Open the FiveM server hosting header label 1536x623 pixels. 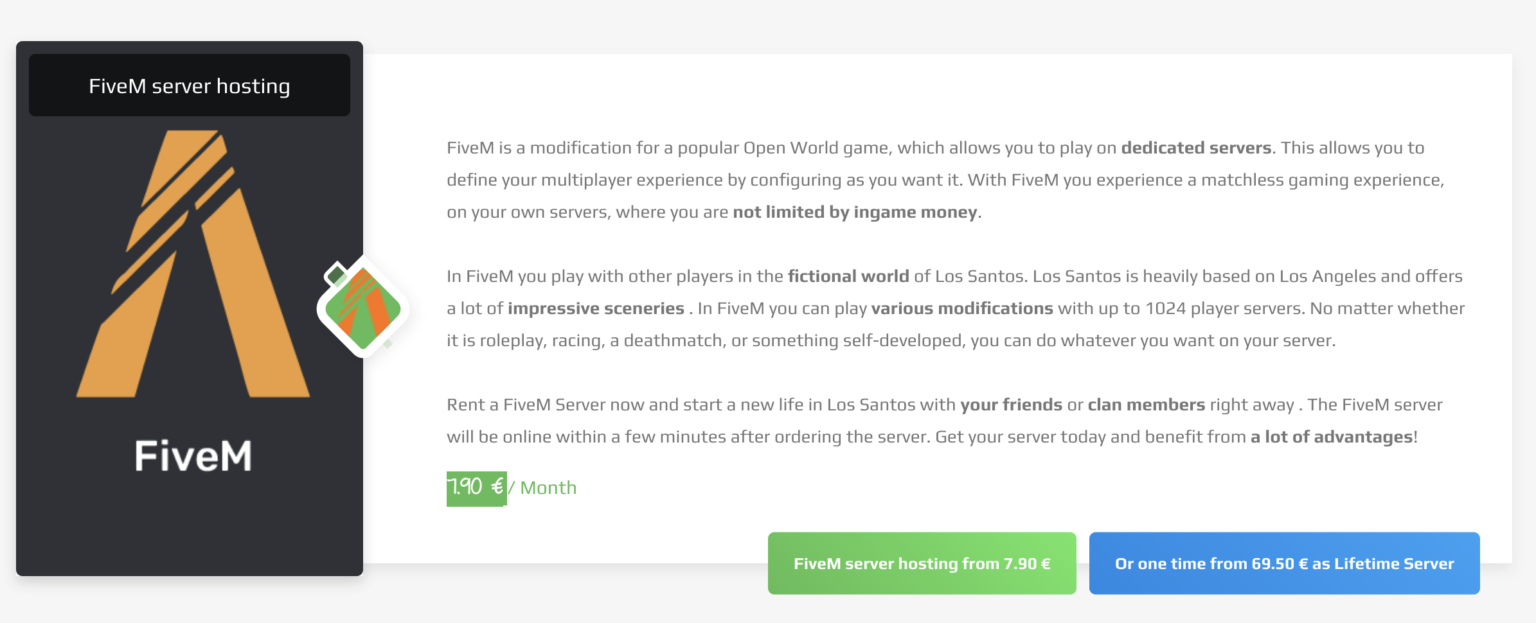click(x=188, y=85)
